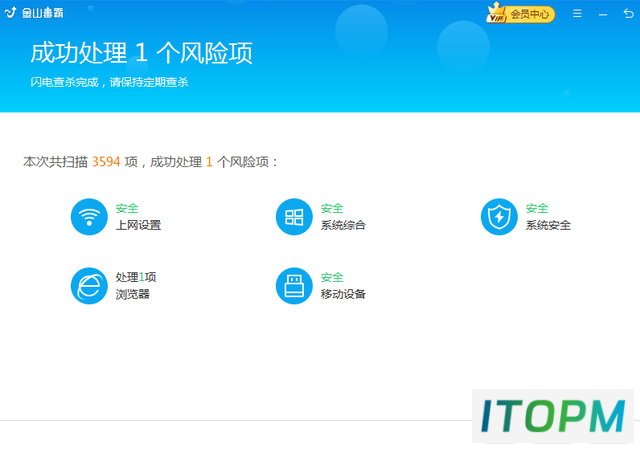The image size is (640, 449).
Task: Click the 移动设备 label
Action: [343, 294]
